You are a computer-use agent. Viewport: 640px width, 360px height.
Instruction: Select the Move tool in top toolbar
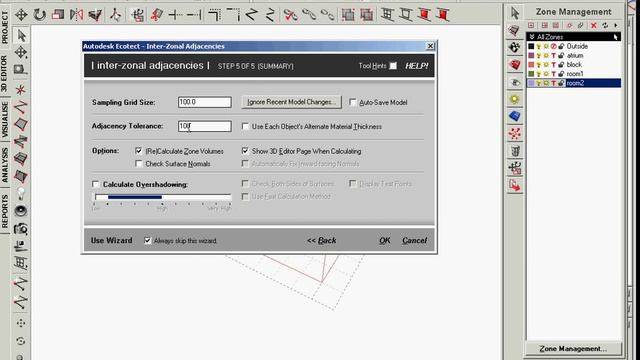click(21, 15)
